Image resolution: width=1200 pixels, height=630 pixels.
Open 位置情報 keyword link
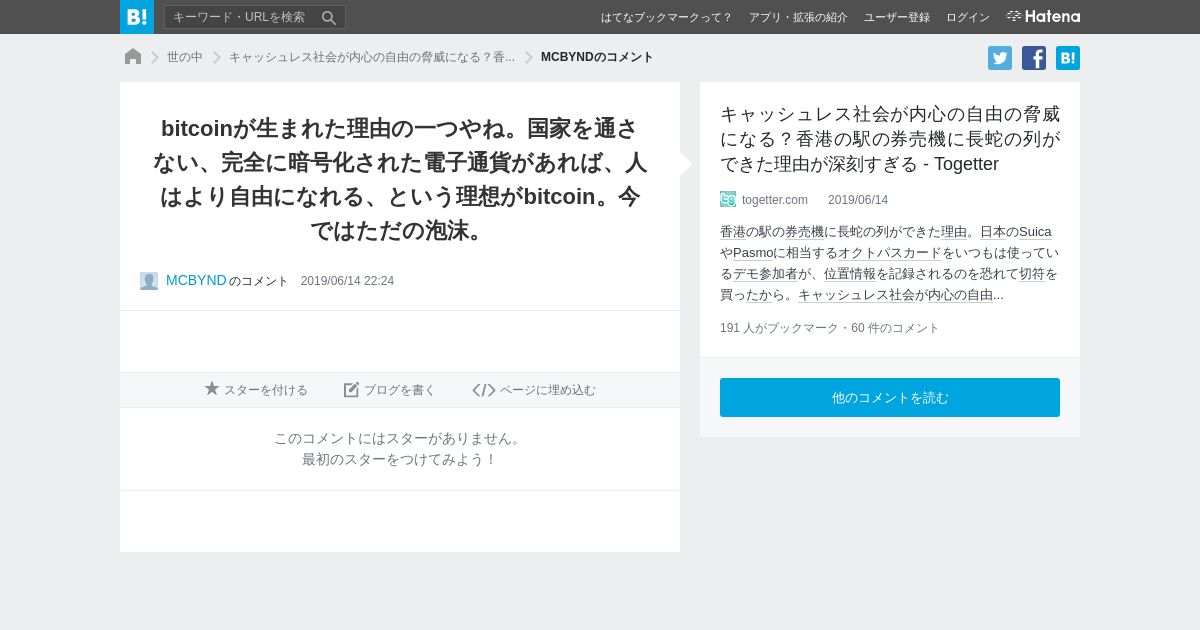[850, 274]
